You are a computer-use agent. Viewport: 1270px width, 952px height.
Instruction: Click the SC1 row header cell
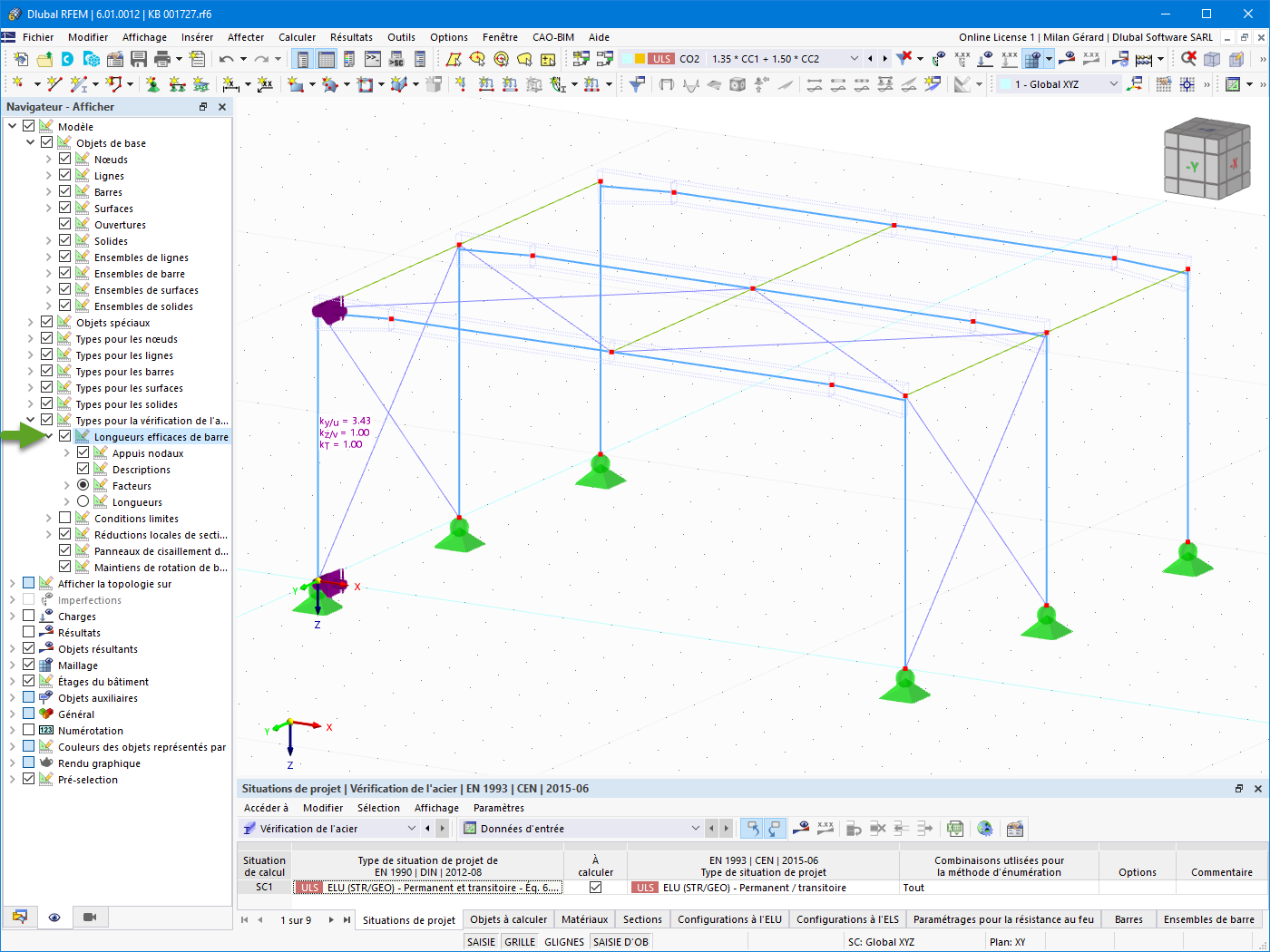click(264, 888)
